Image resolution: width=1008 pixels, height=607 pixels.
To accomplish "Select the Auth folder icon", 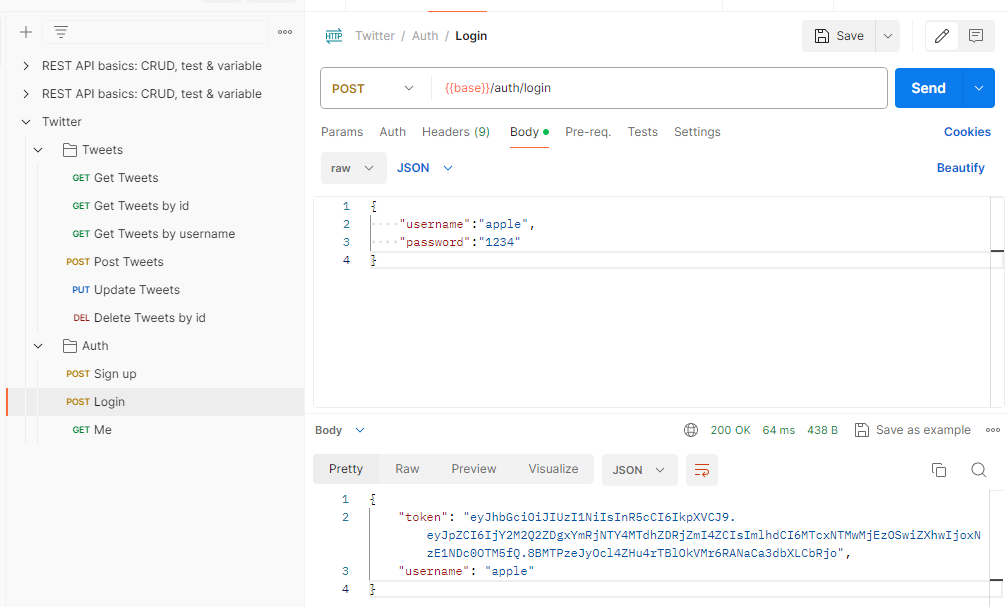I will 70,346.
